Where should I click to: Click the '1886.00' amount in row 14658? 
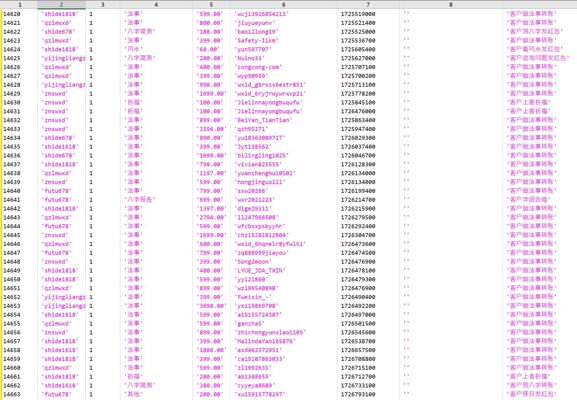212,350
